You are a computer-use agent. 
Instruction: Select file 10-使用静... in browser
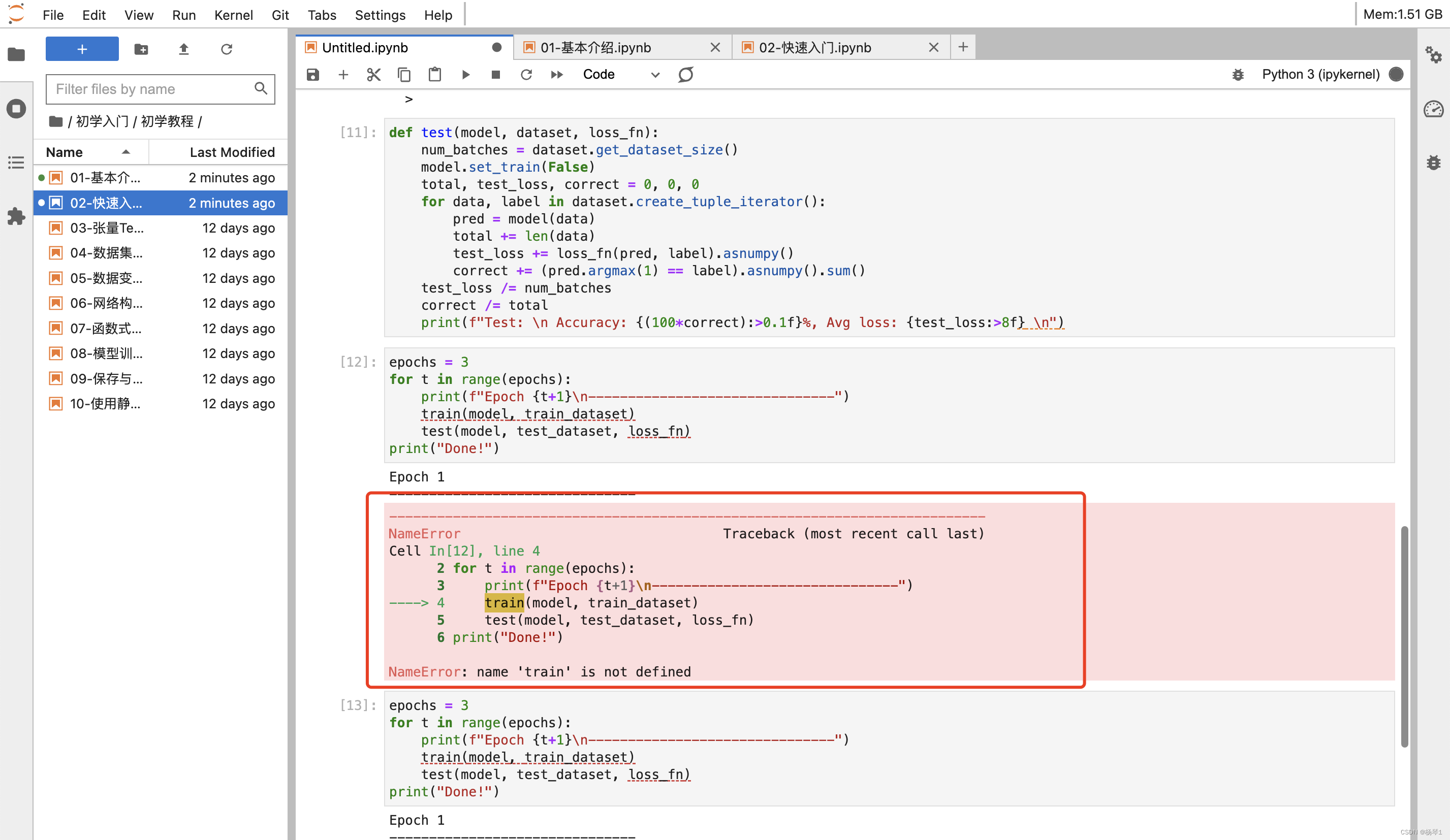(161, 404)
